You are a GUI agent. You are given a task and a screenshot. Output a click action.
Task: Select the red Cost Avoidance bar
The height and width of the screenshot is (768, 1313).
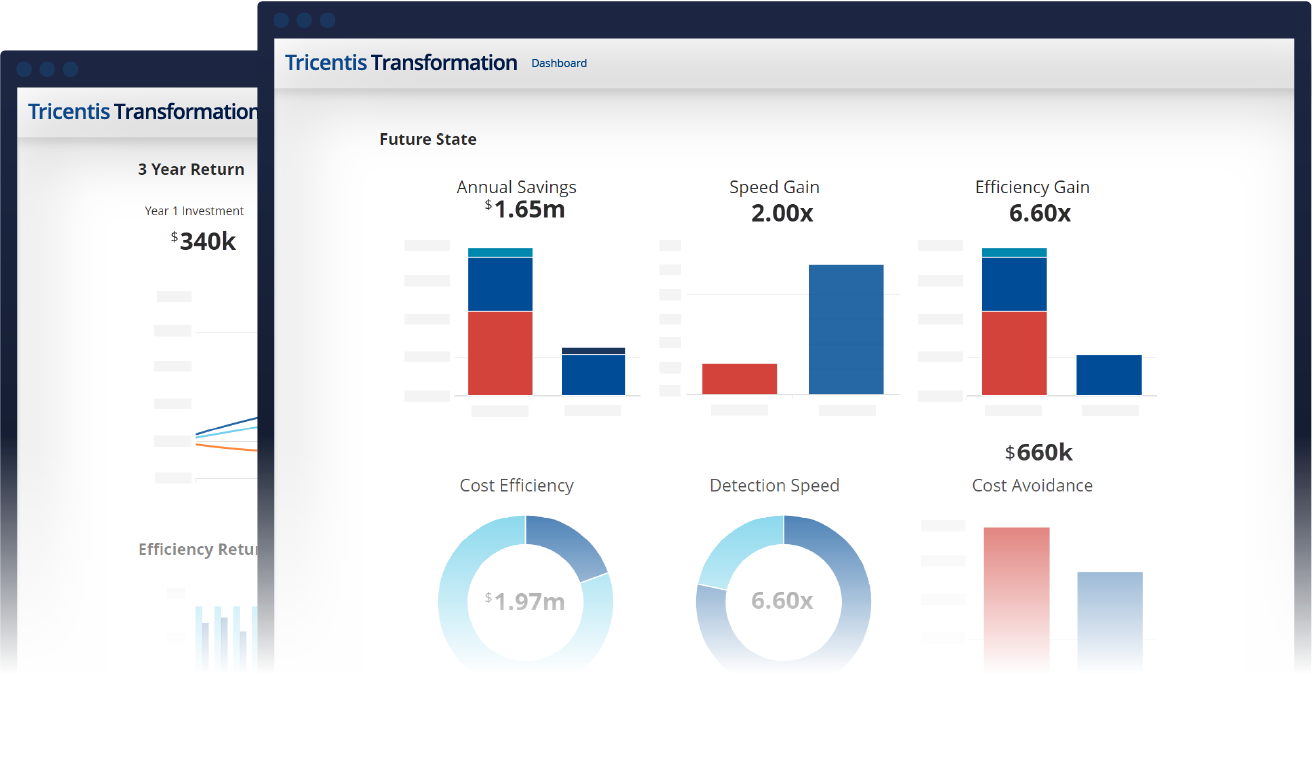pos(1016,599)
